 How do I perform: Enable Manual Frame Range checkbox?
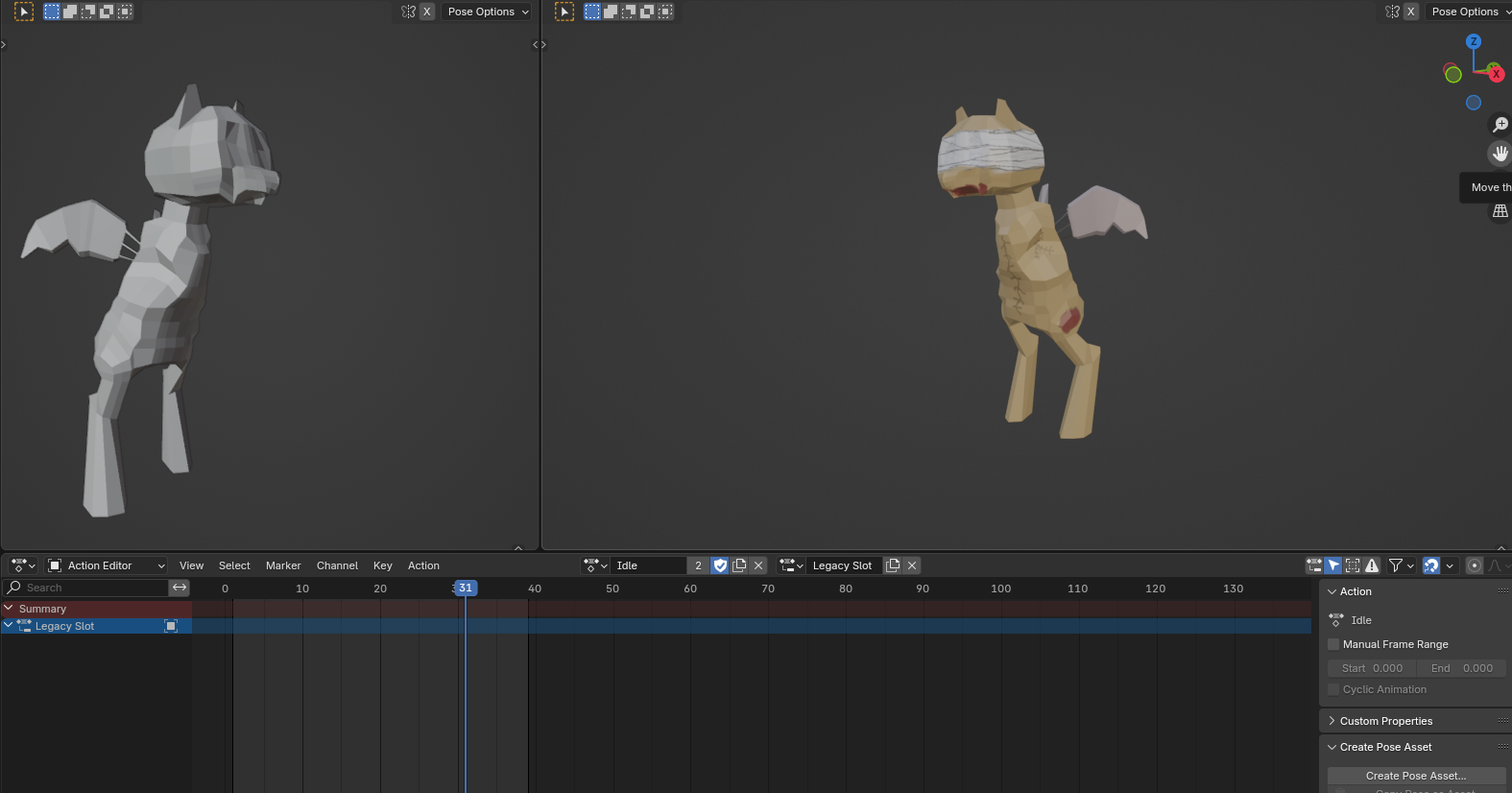tap(1333, 644)
